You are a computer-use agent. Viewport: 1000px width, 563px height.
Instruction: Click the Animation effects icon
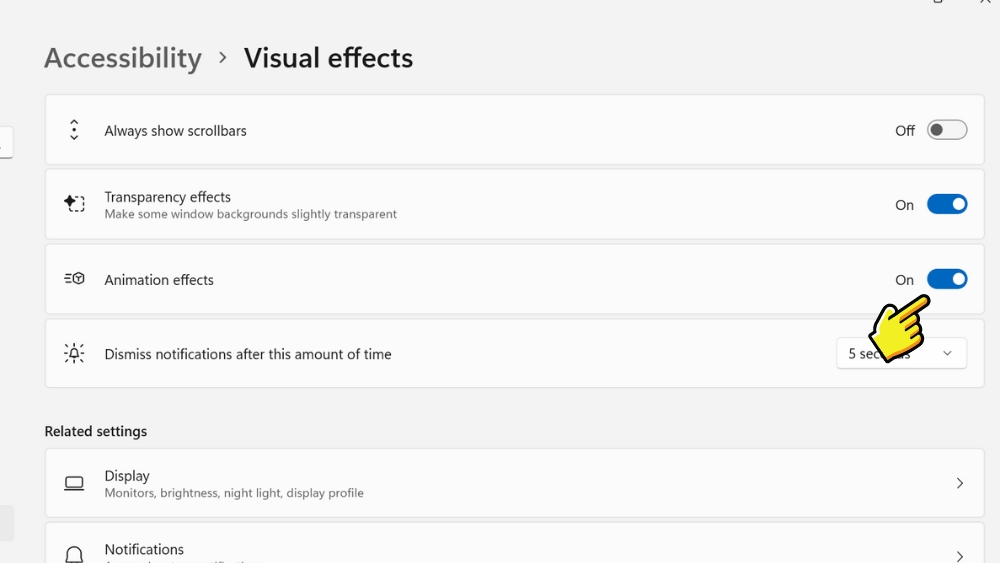click(x=74, y=279)
